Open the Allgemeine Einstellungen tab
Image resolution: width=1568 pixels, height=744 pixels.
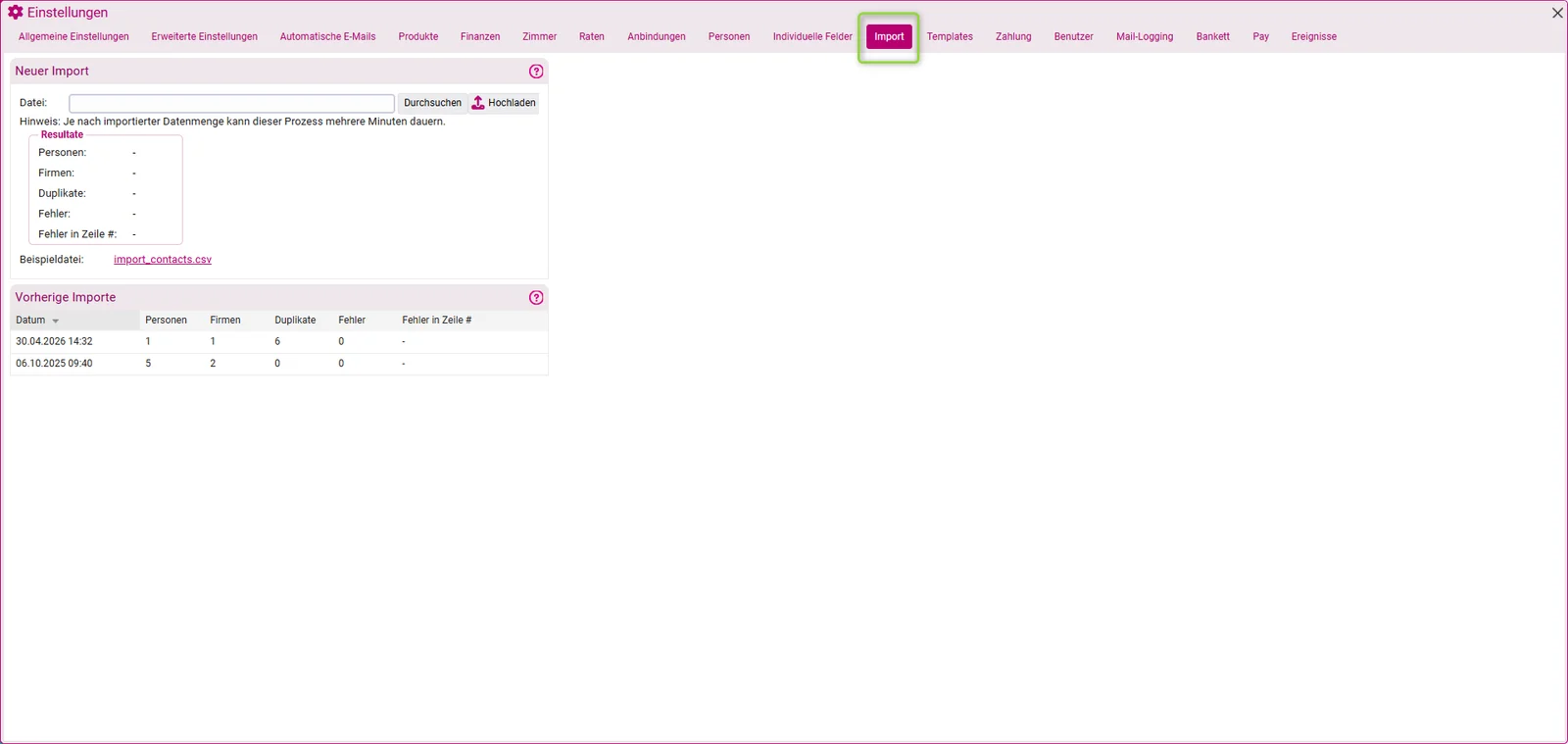[73, 37]
